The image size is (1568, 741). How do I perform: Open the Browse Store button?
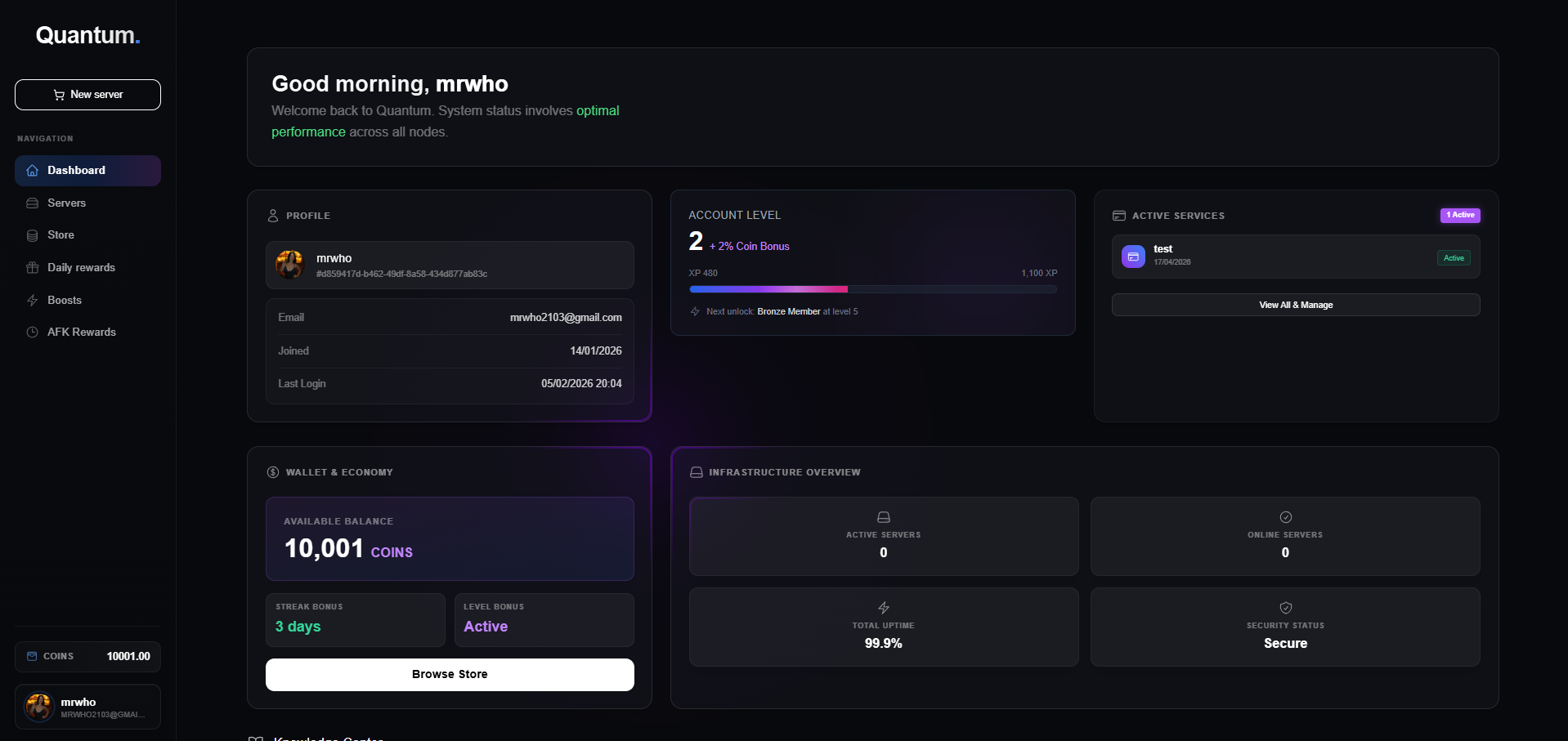point(449,674)
